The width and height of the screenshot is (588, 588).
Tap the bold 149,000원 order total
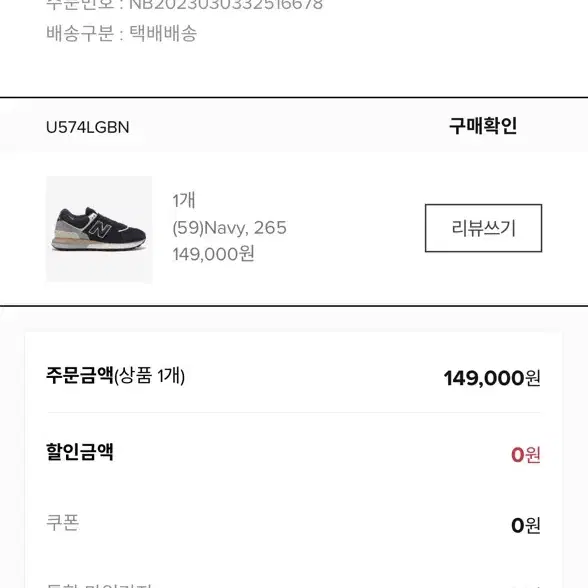click(492, 378)
